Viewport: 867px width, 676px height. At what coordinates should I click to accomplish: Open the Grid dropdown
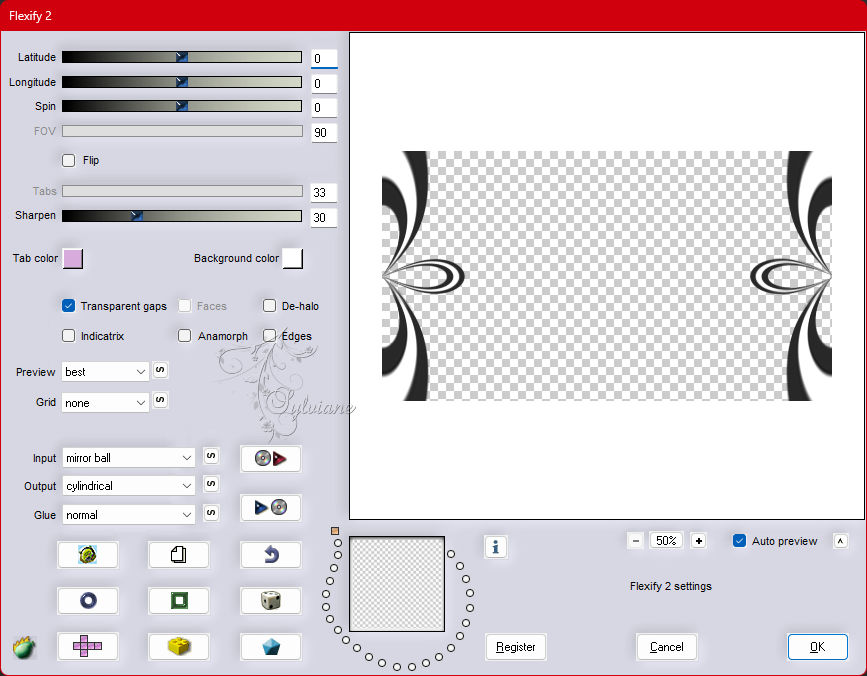tap(106, 403)
